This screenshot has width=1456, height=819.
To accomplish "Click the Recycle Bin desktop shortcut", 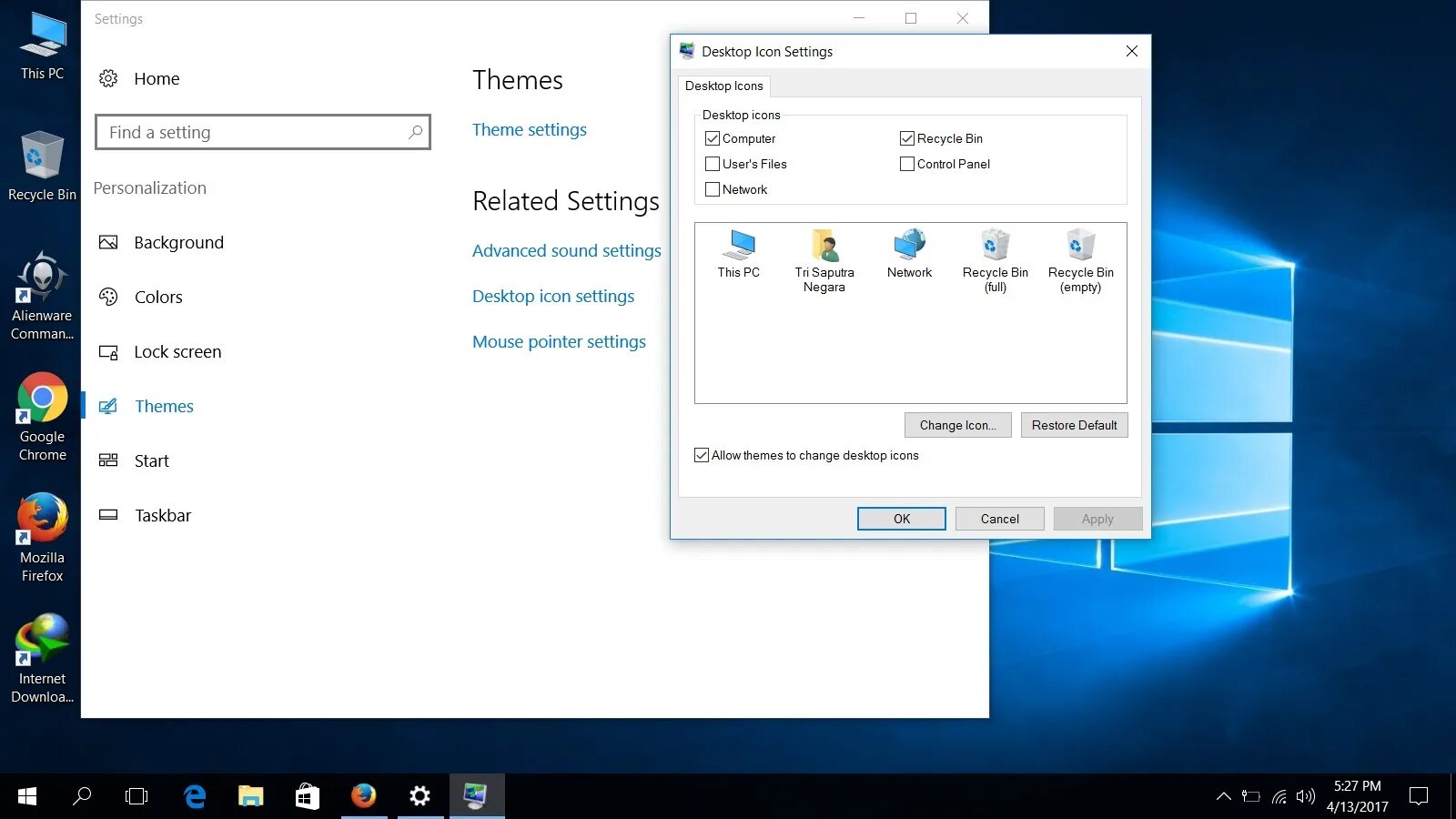I will click(x=42, y=167).
